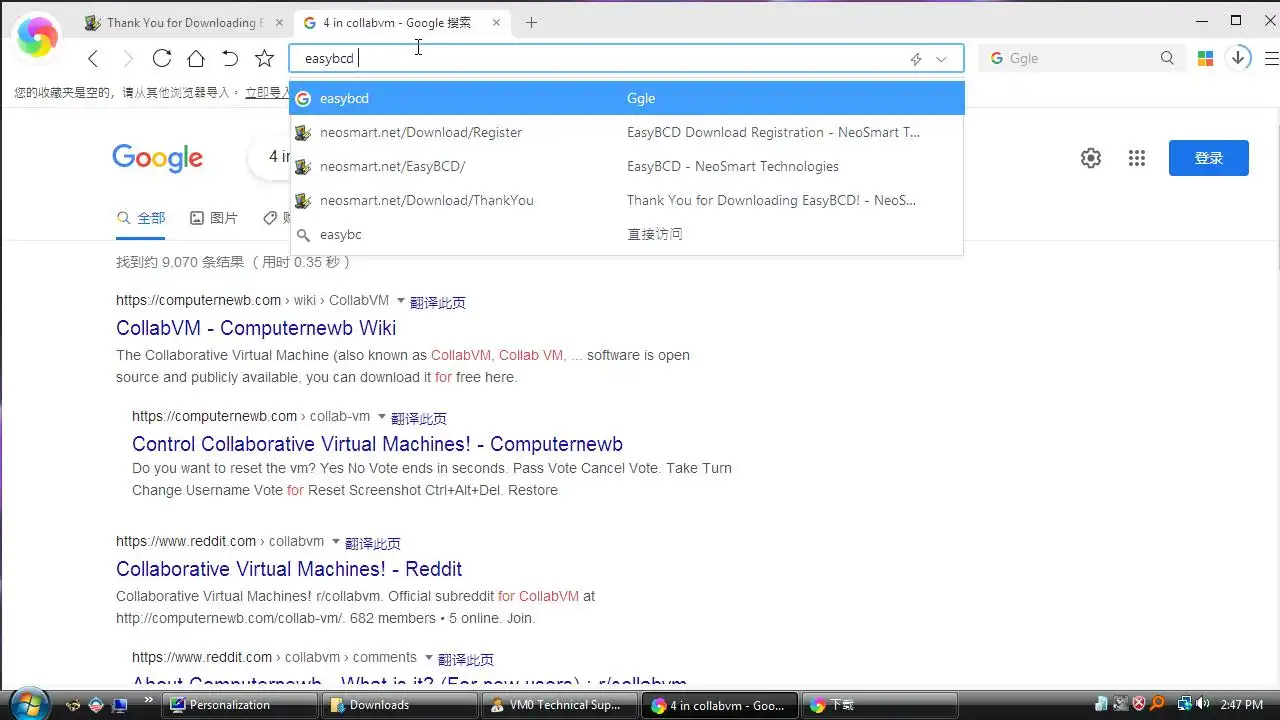Click 翻译此页 beside collabvm › comments
Image resolution: width=1280 pixels, height=720 pixels.
click(466, 659)
